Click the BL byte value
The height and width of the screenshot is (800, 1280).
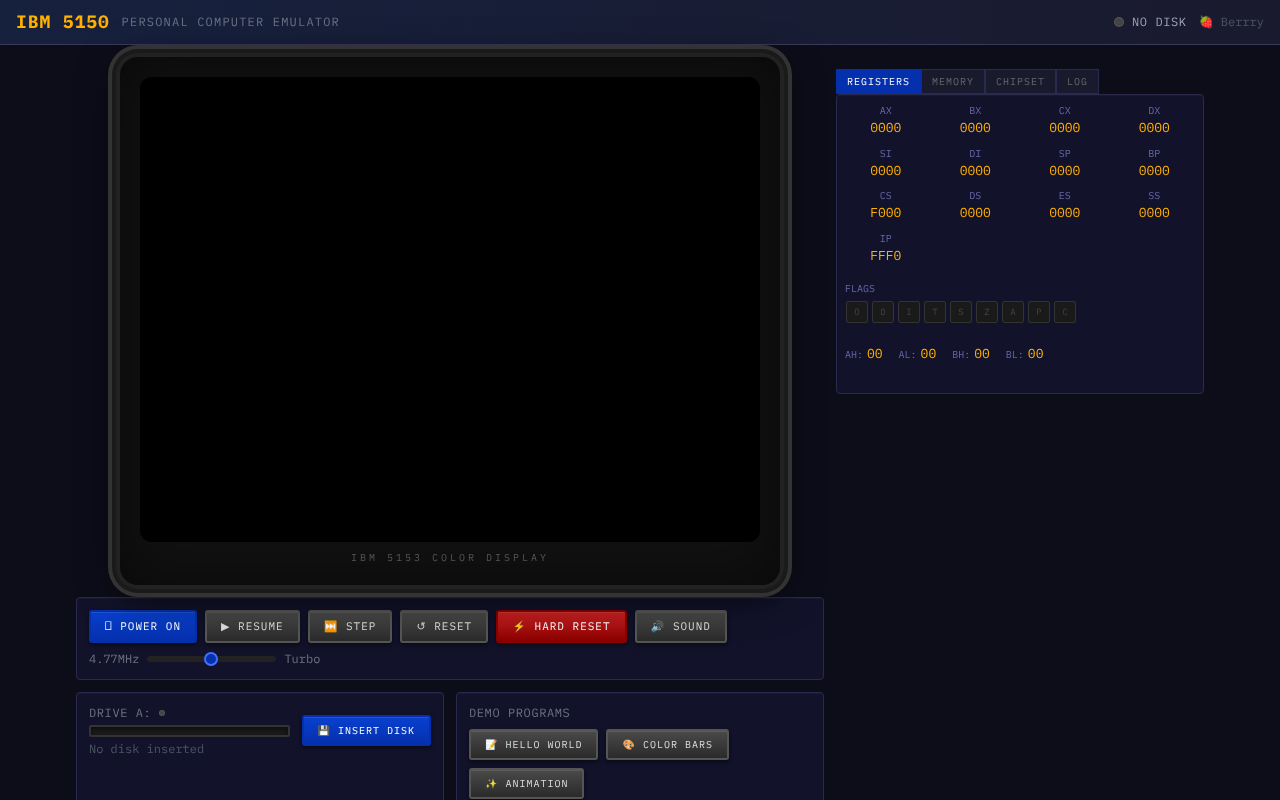point(1036,354)
